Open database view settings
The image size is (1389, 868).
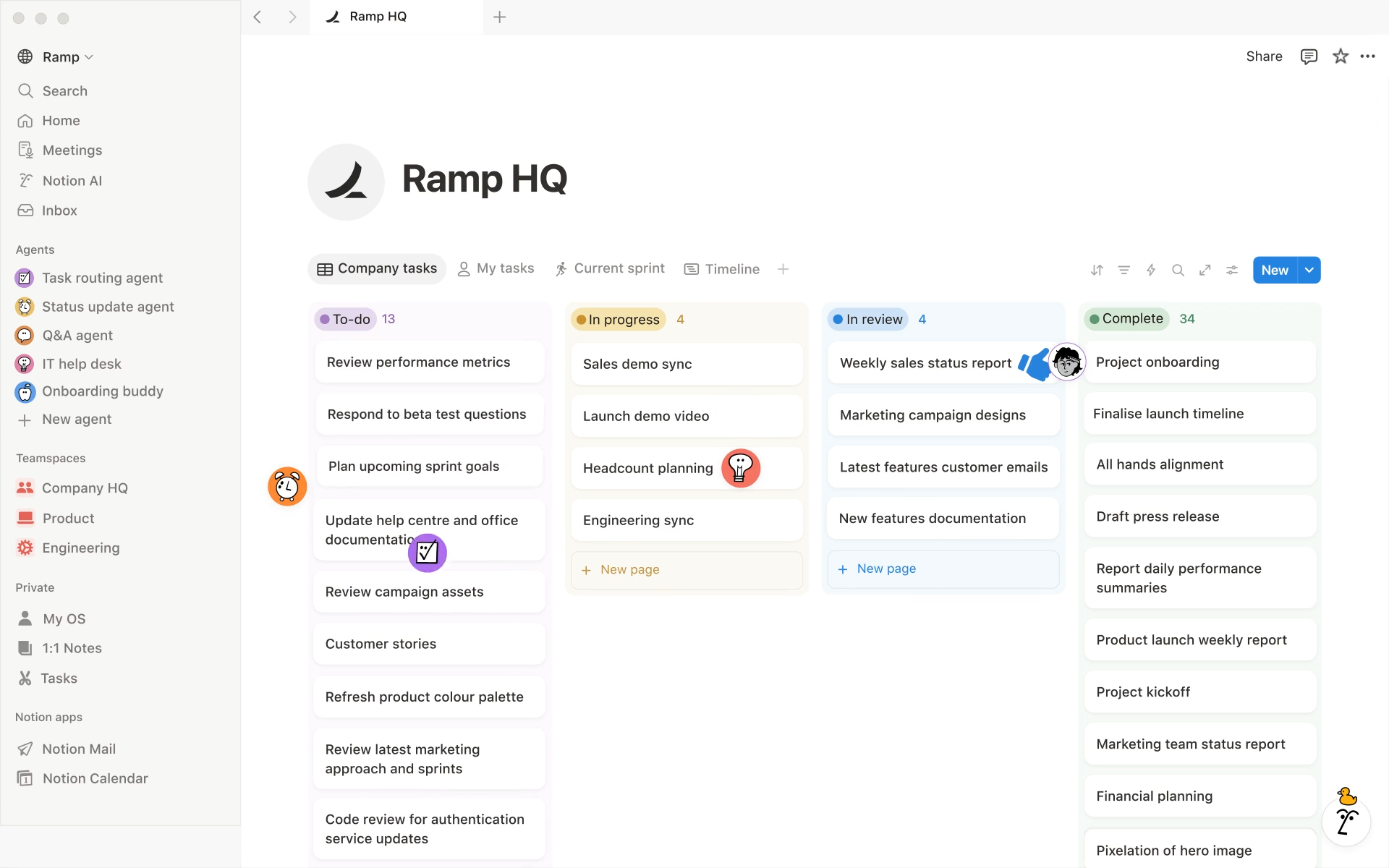pos(1232,271)
